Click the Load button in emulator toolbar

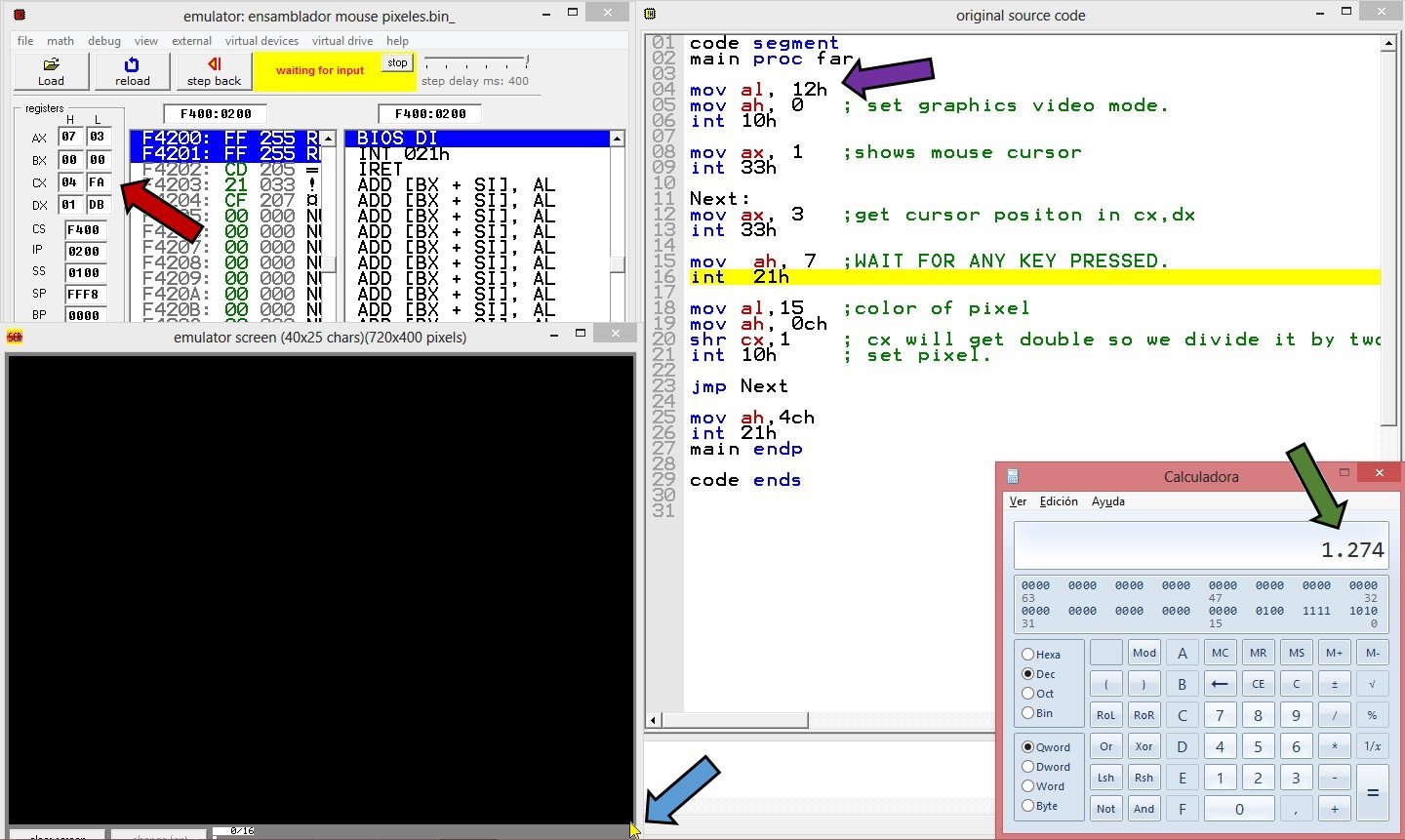tap(52, 71)
